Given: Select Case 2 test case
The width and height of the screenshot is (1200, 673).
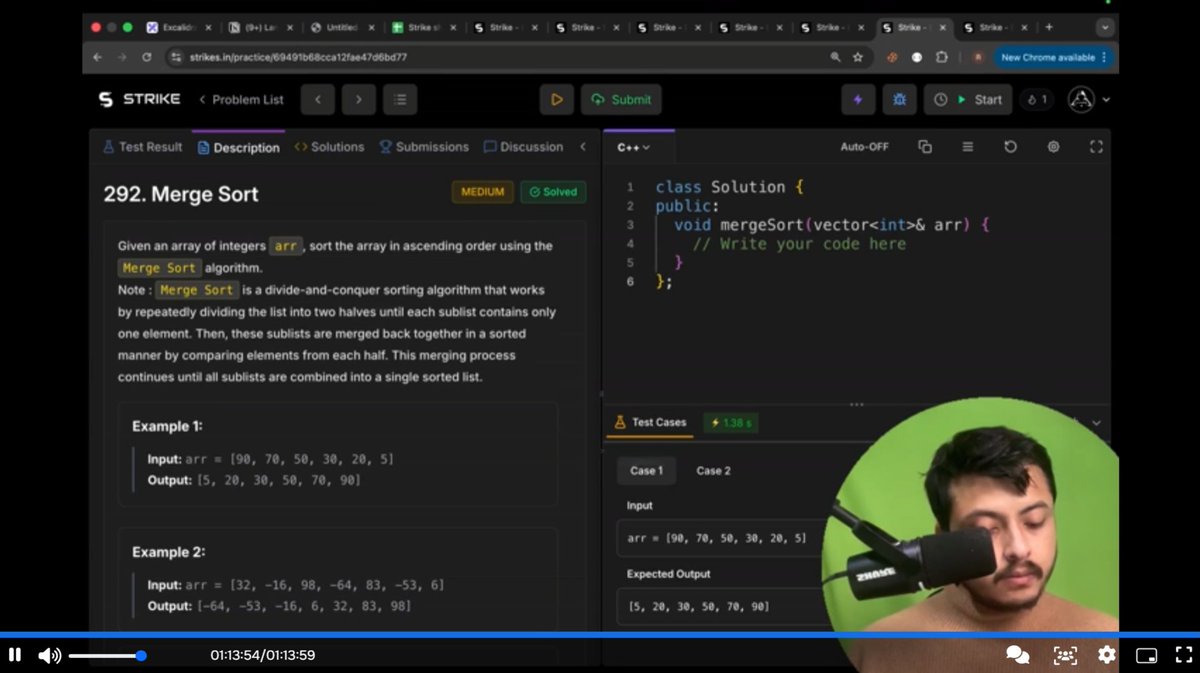Looking at the screenshot, I should [713, 471].
